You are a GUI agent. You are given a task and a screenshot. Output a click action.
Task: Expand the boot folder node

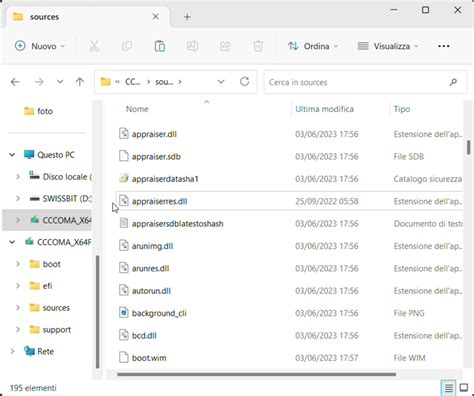[18, 264]
